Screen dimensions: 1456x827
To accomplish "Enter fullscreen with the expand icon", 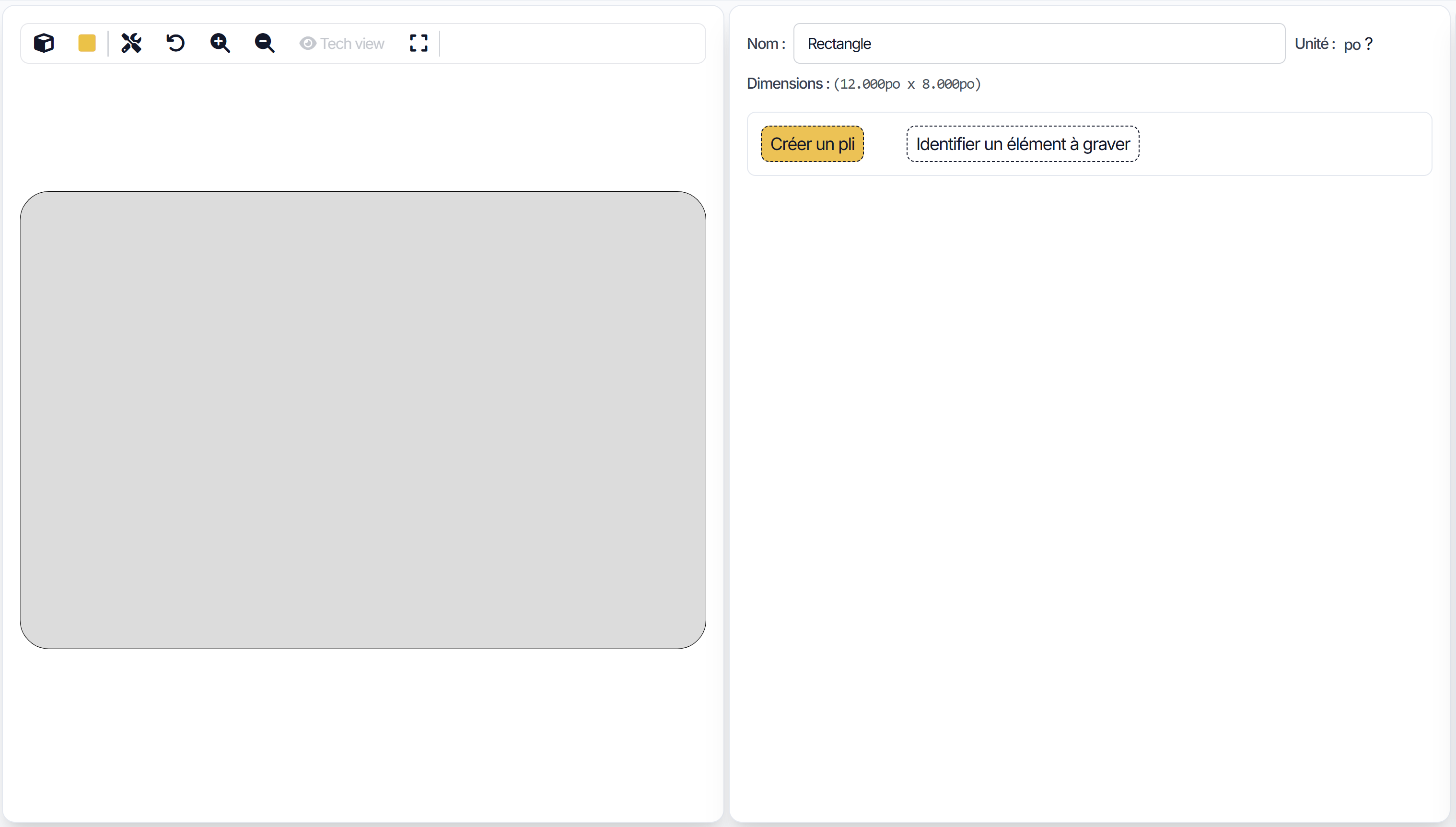I will click(x=419, y=43).
